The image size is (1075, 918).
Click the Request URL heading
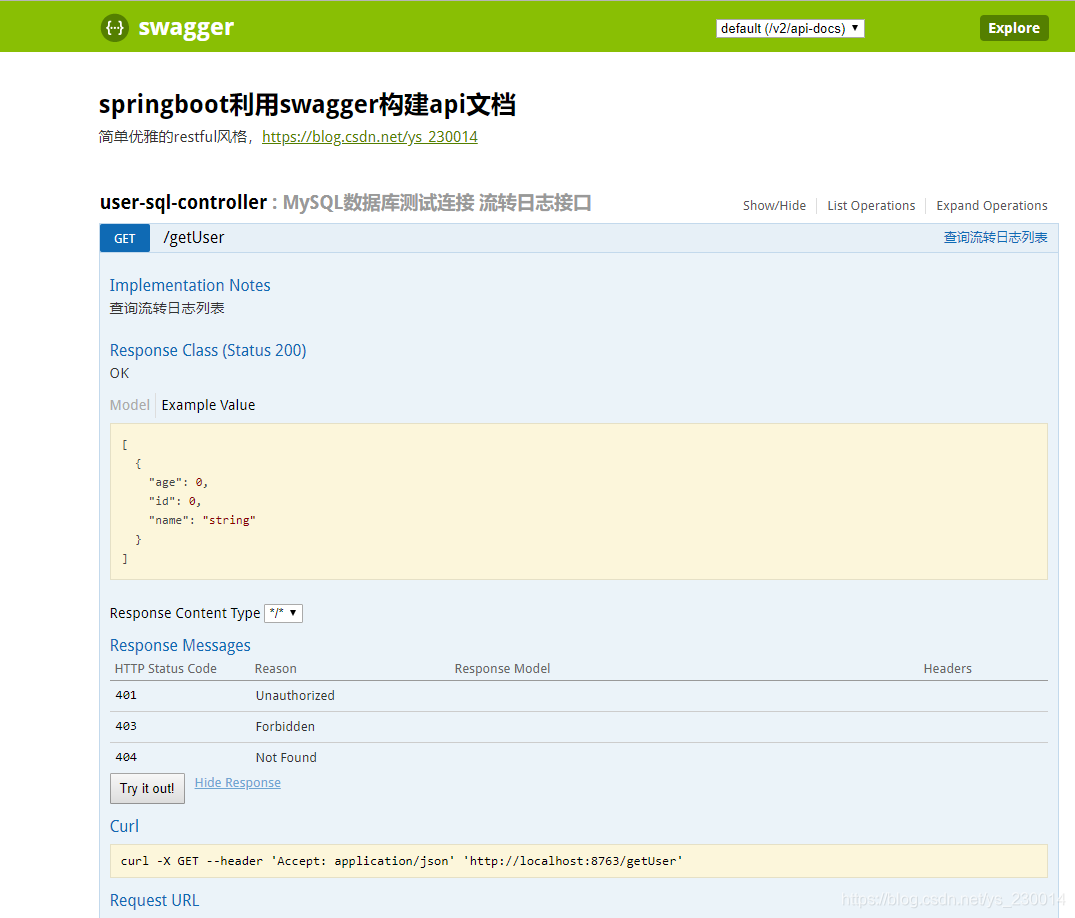[154, 900]
